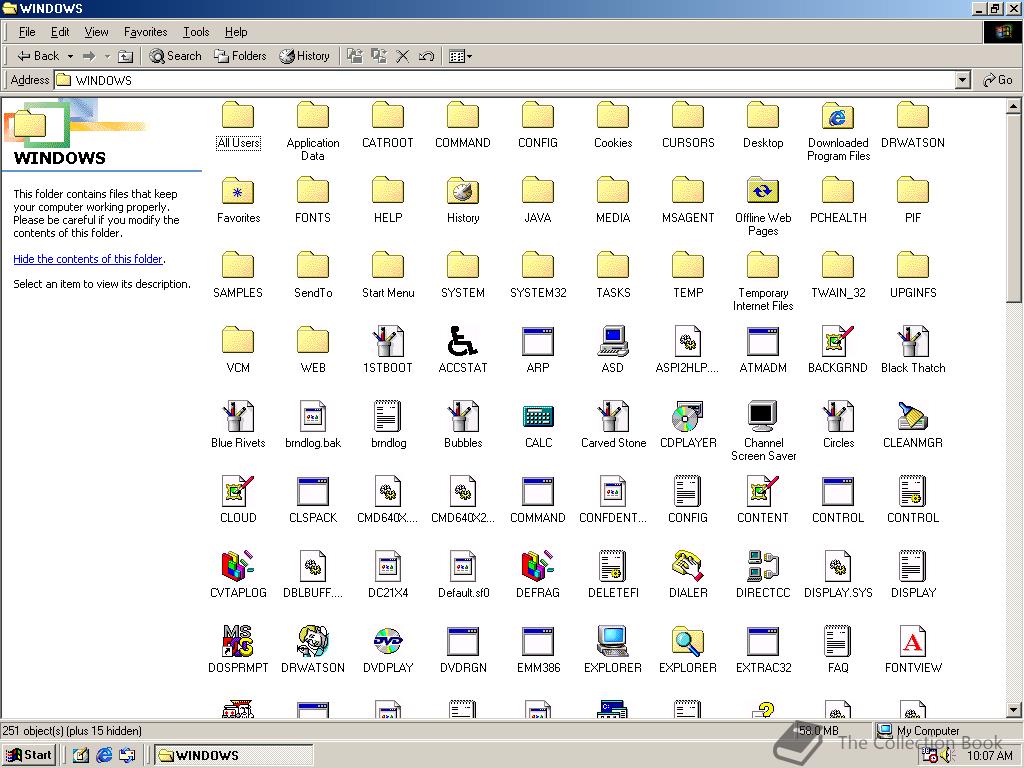Click the Up one level toolbar icon
Screen dimensions: 1024x768
coord(125,57)
